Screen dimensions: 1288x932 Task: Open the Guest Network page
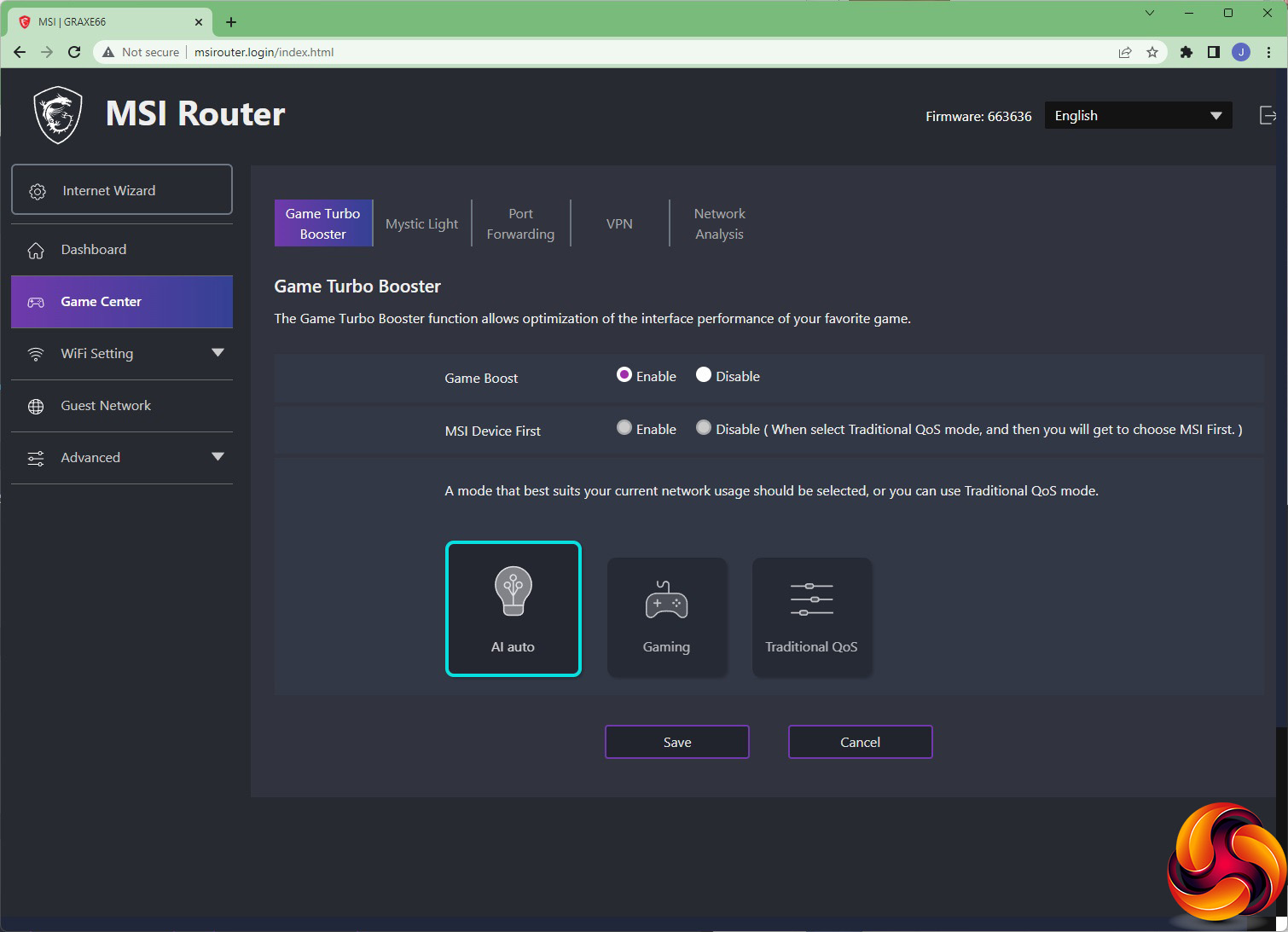[122, 406]
